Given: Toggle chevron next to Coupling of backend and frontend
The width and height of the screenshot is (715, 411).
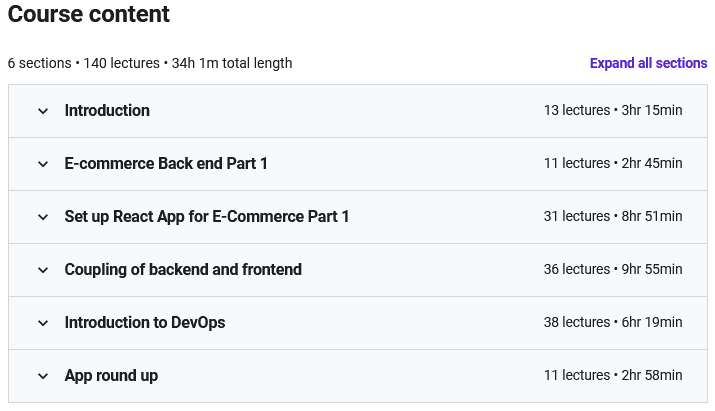Looking at the screenshot, I should pos(43,270).
